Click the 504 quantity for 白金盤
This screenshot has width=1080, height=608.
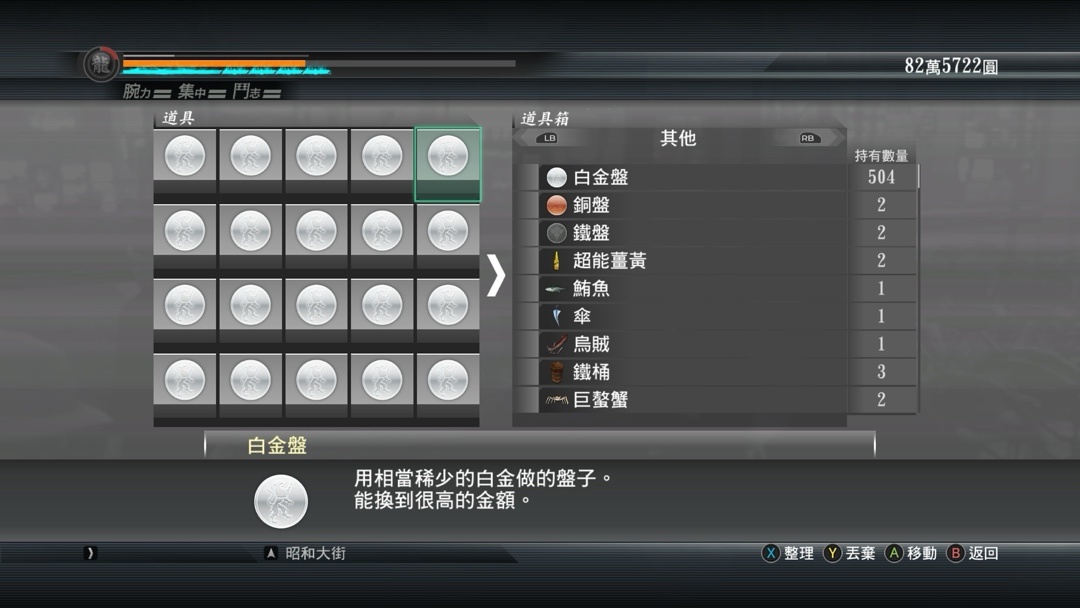point(882,177)
